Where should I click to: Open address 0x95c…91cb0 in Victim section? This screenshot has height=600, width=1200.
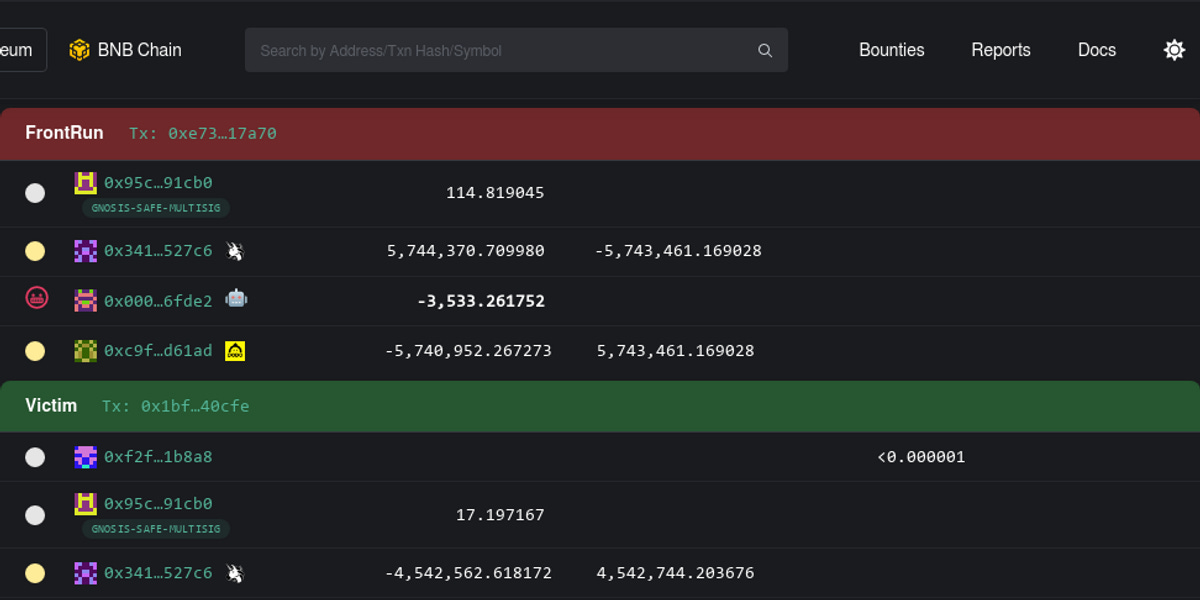[x=158, y=504]
